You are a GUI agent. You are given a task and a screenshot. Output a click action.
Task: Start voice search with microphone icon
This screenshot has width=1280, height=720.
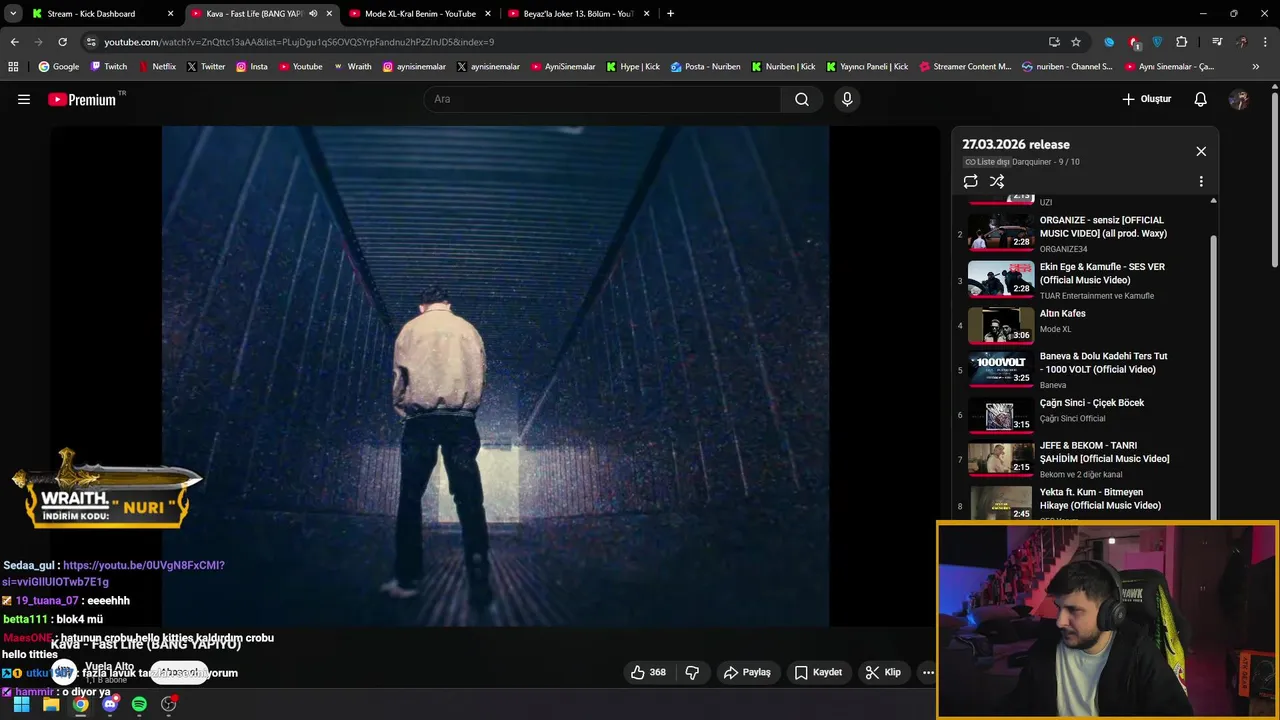(x=847, y=99)
